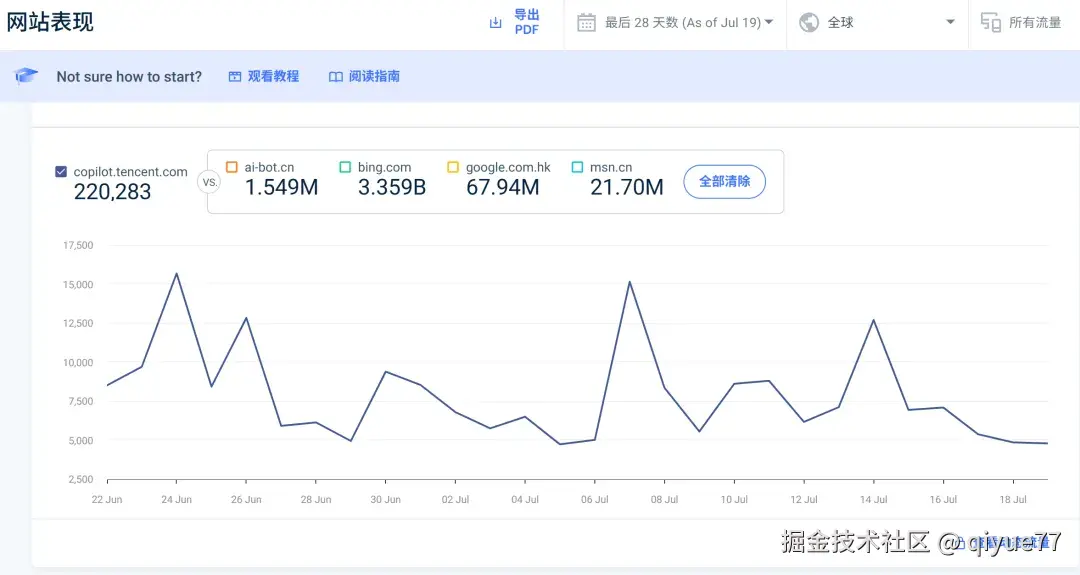The height and width of the screenshot is (575, 1080).
Task: Click the 3.359B value for bing.com
Action: 392,187
